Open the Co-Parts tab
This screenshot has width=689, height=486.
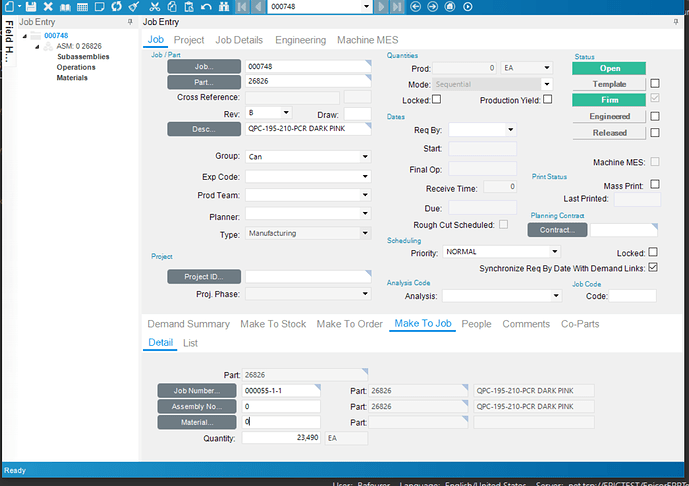[580, 324]
